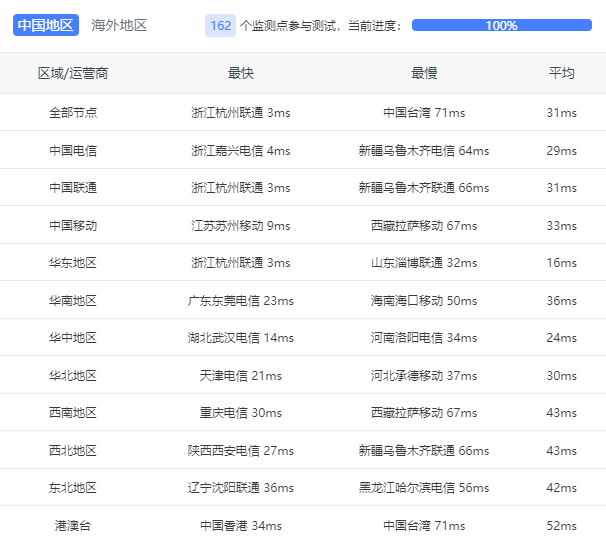Click 天津电信 21ms cell
The width and height of the screenshot is (606, 545).
click(240, 375)
